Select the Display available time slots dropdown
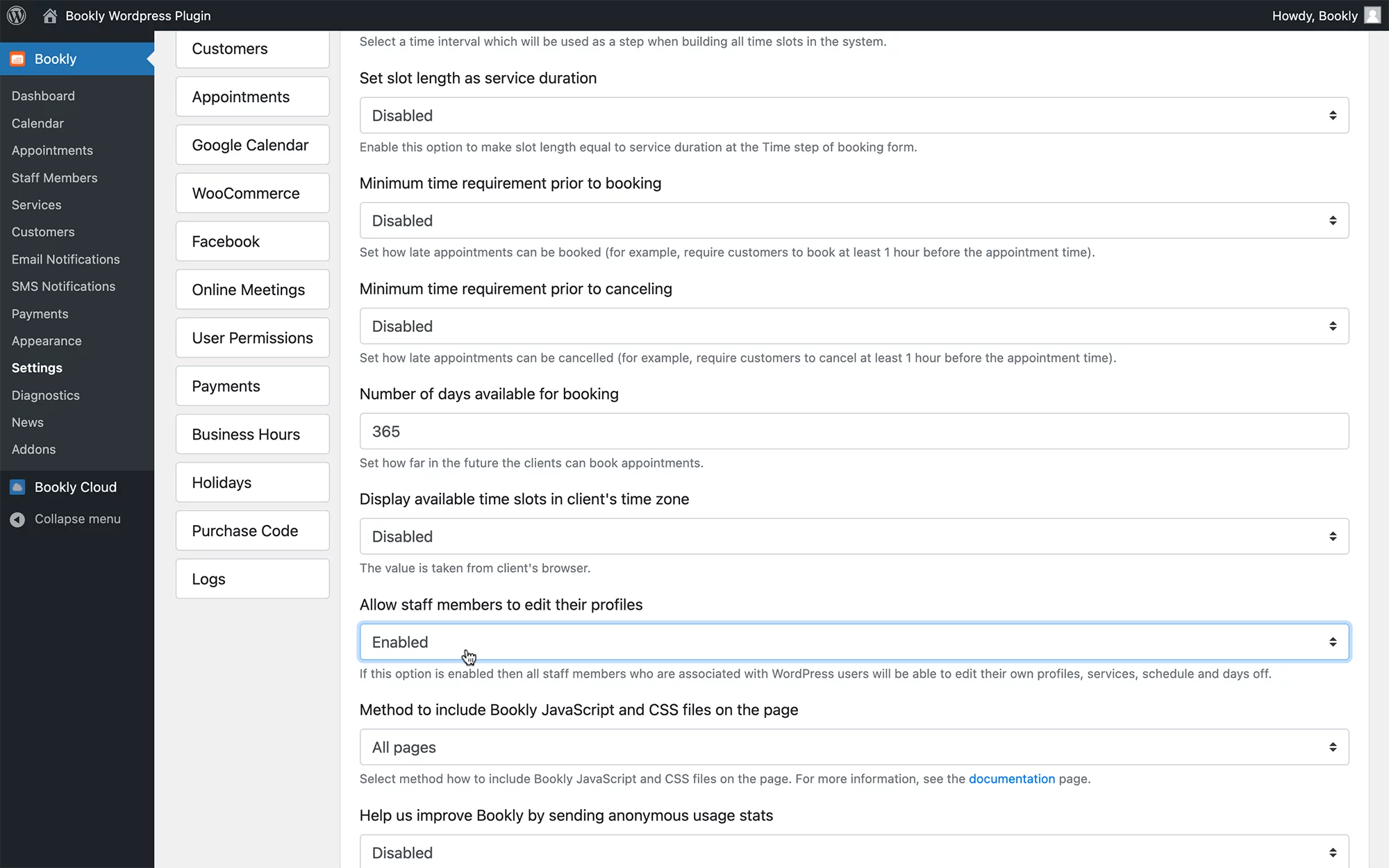The height and width of the screenshot is (868, 1389). (x=854, y=536)
